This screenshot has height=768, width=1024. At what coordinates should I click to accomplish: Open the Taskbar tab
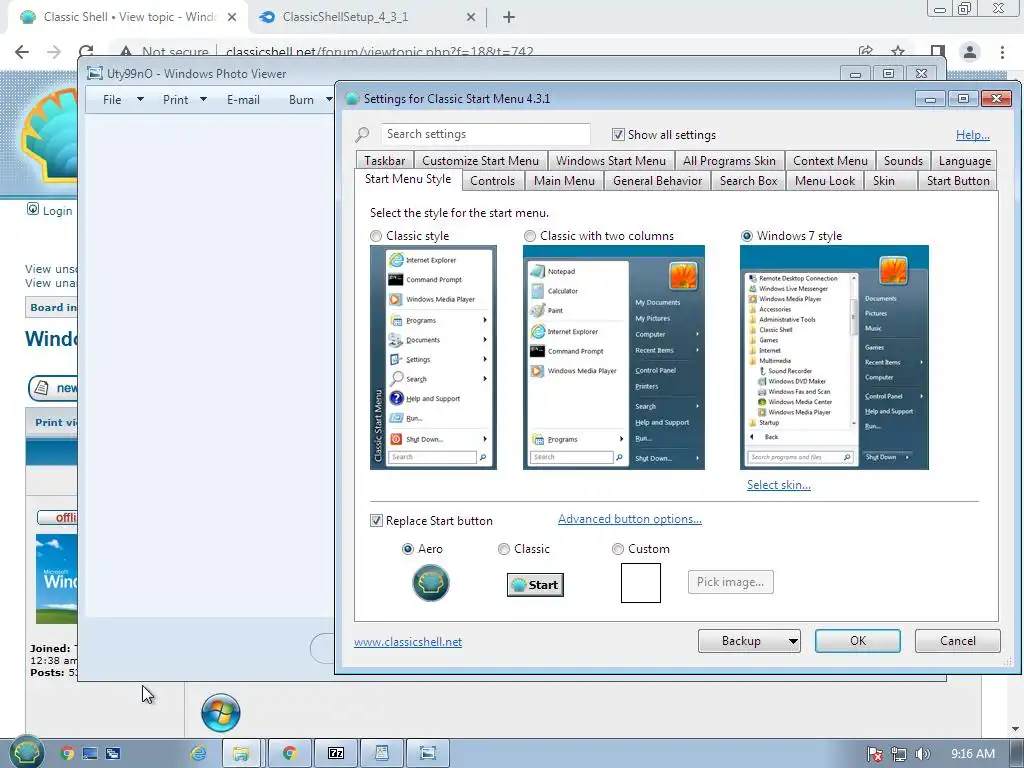pos(385,161)
